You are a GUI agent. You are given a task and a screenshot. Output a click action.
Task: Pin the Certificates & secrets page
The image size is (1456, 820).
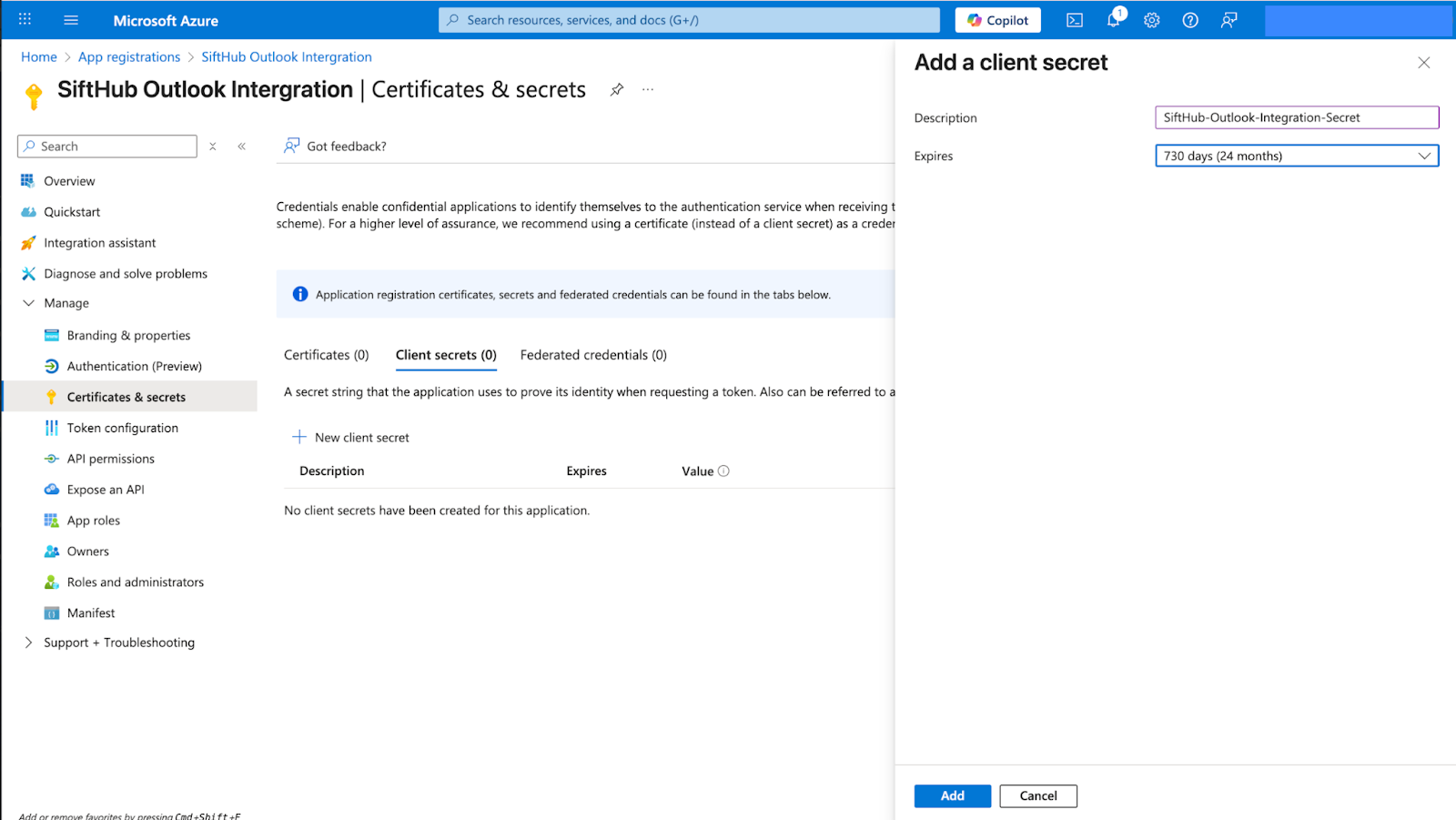(x=617, y=89)
